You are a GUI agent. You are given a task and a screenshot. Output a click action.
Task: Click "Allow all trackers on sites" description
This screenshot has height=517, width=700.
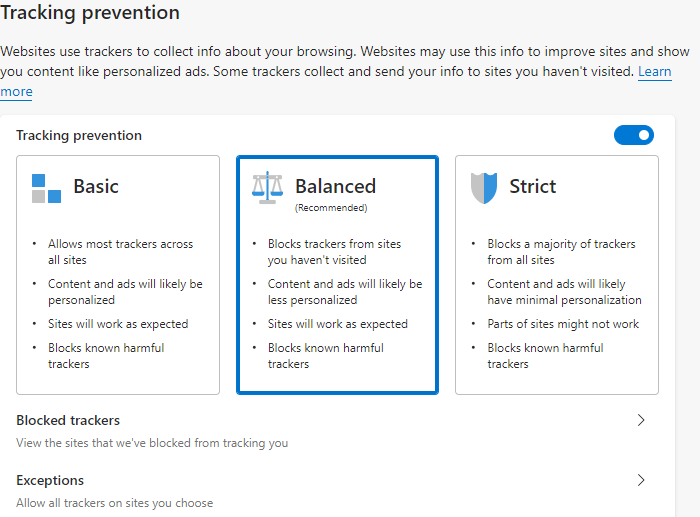[114, 503]
